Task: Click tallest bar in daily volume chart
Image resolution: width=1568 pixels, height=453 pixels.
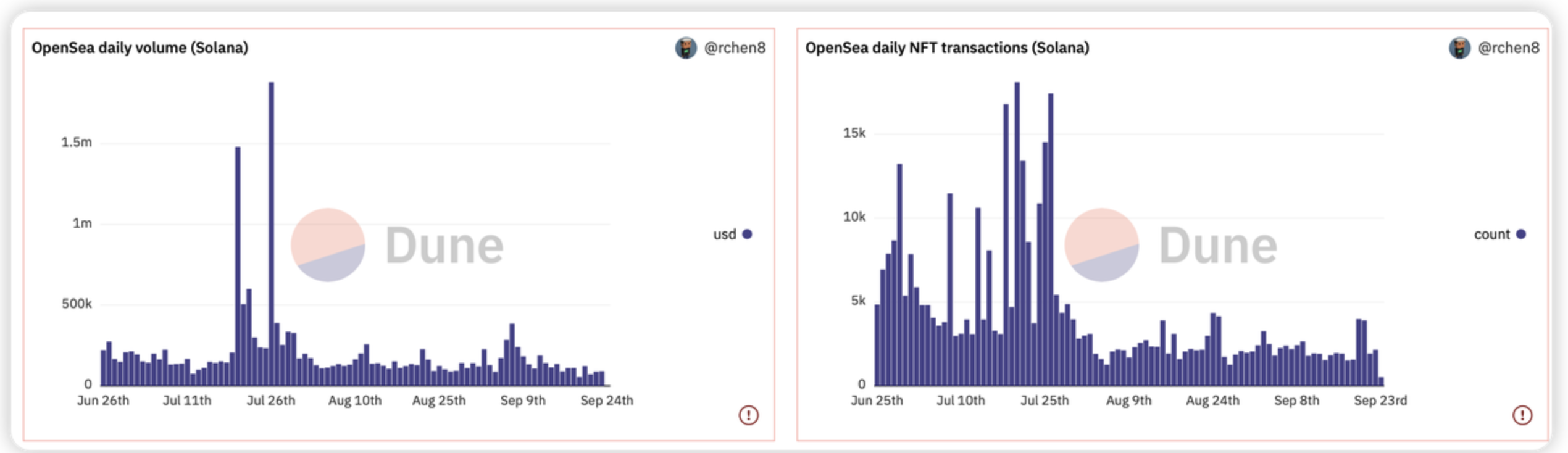Action: click(x=271, y=234)
